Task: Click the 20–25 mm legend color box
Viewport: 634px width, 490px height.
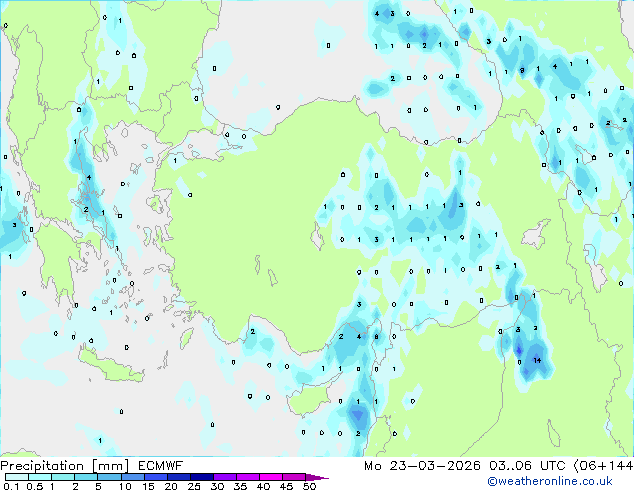Action: click(178, 477)
